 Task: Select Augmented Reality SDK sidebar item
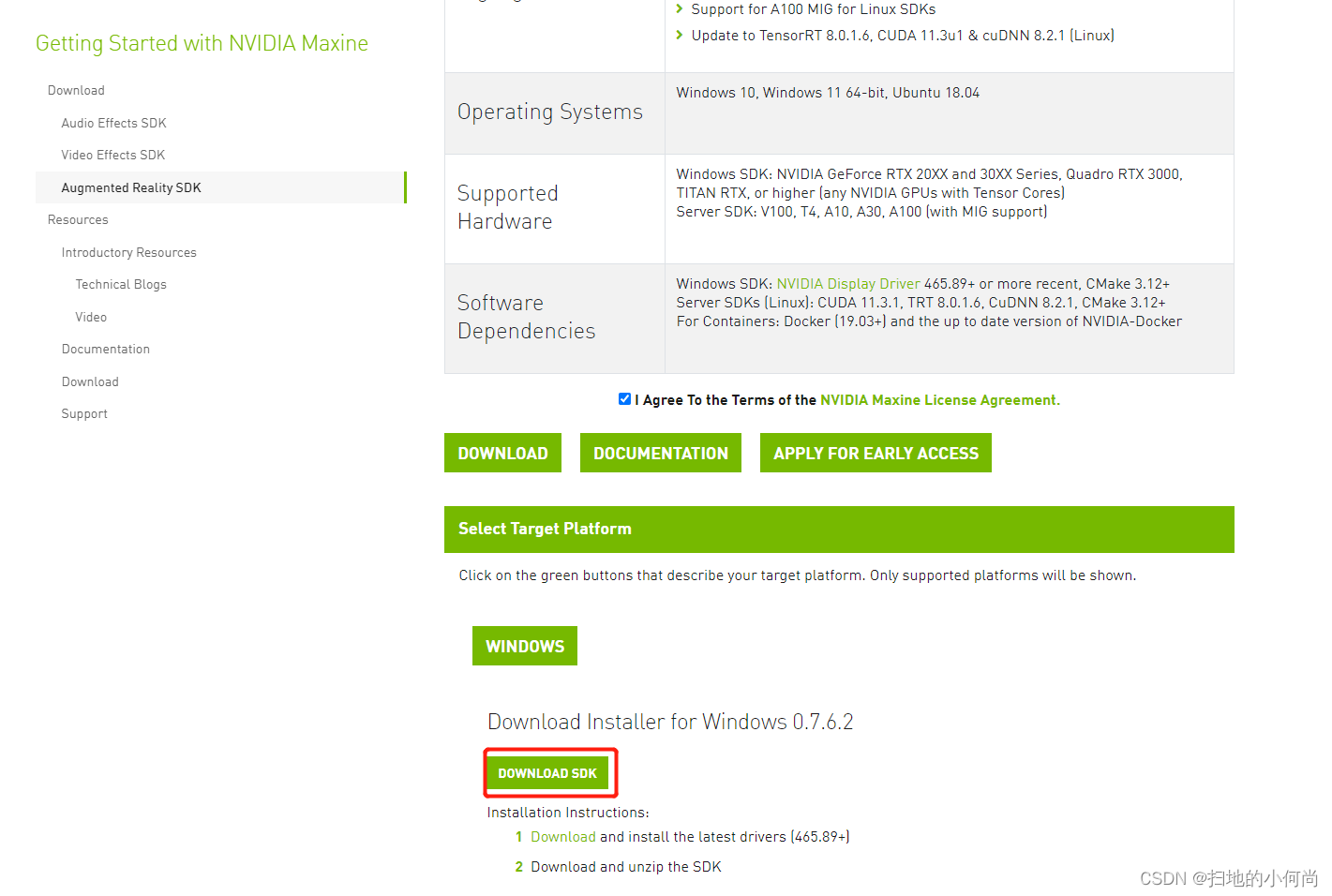[x=221, y=187]
